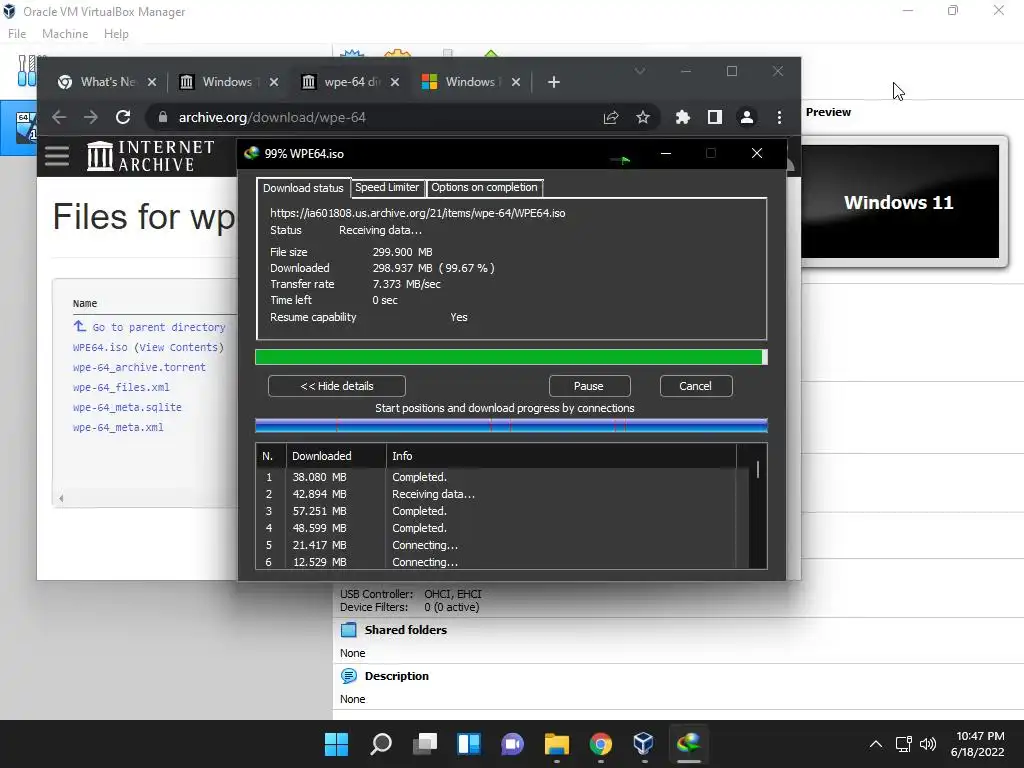Open File Explorer from taskbar
The height and width of the screenshot is (768, 1024).
[x=556, y=743]
